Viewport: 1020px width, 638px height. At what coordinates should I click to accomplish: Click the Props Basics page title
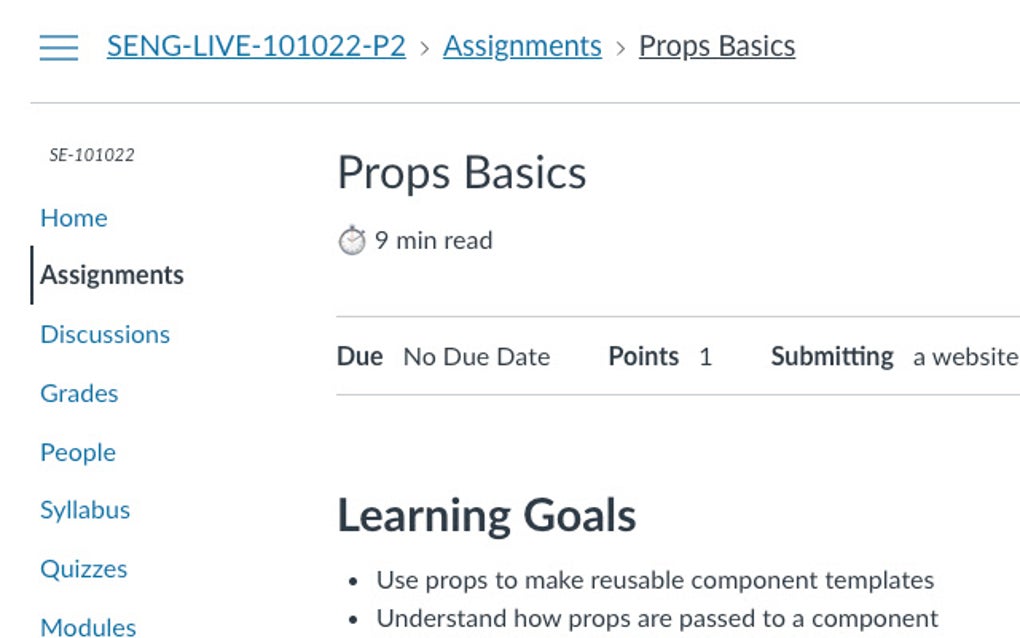[x=463, y=172]
